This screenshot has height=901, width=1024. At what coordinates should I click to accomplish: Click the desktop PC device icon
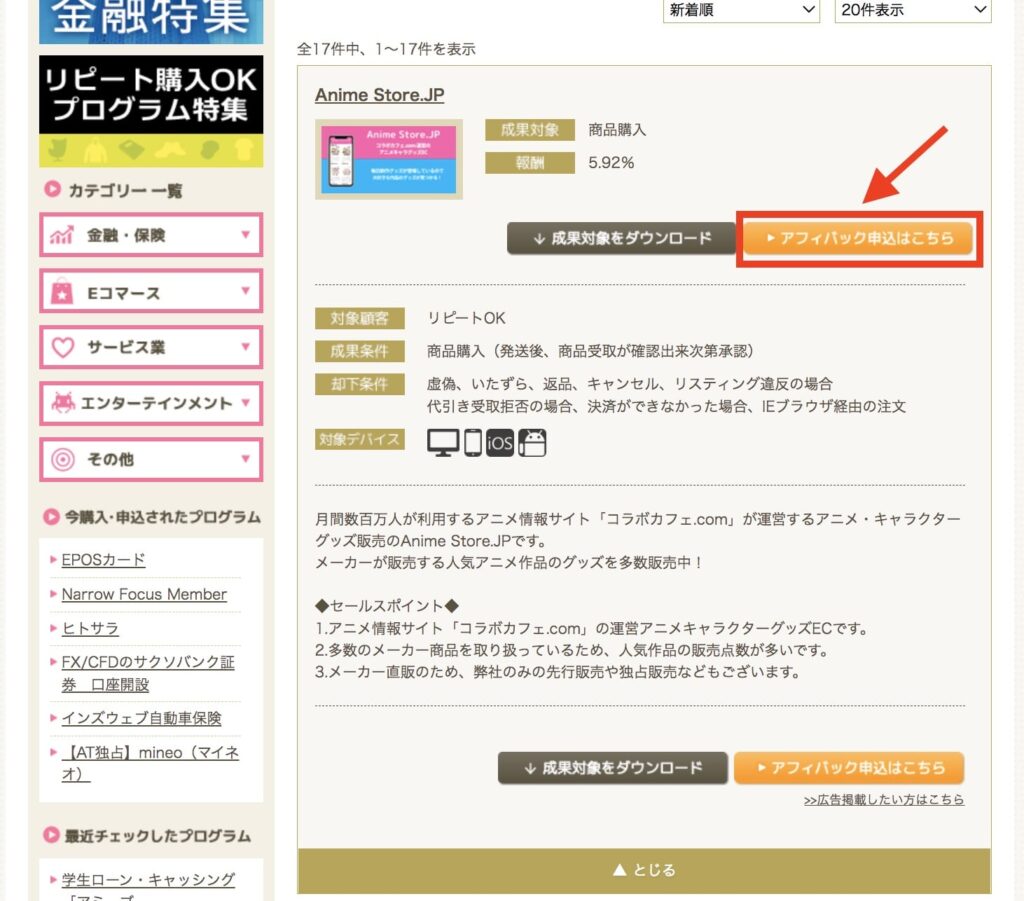[x=443, y=442]
